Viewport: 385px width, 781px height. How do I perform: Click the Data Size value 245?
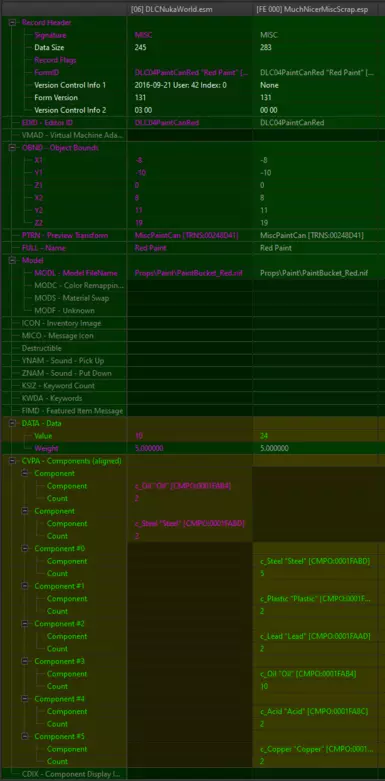[141, 48]
